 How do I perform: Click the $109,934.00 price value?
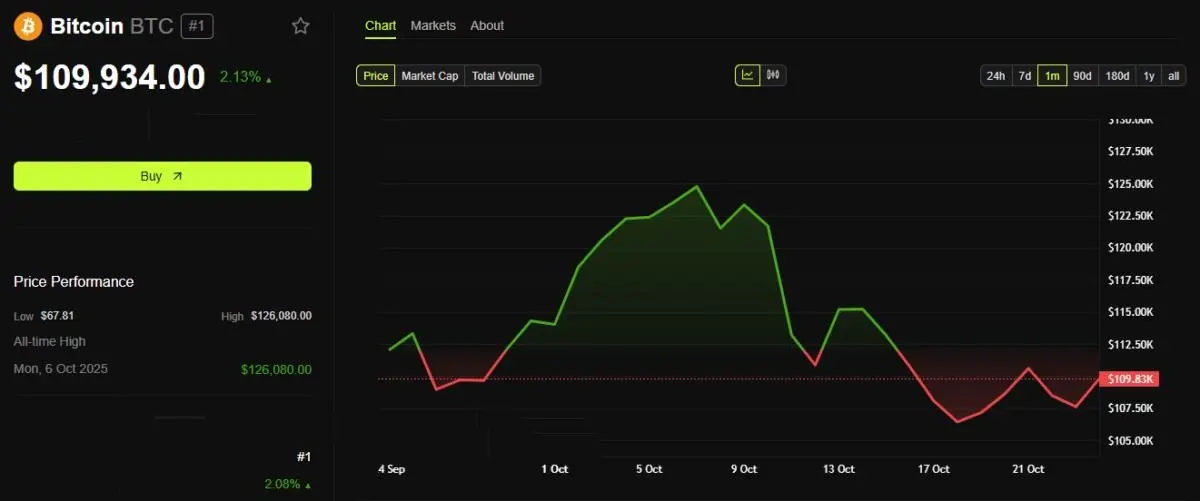(x=110, y=77)
